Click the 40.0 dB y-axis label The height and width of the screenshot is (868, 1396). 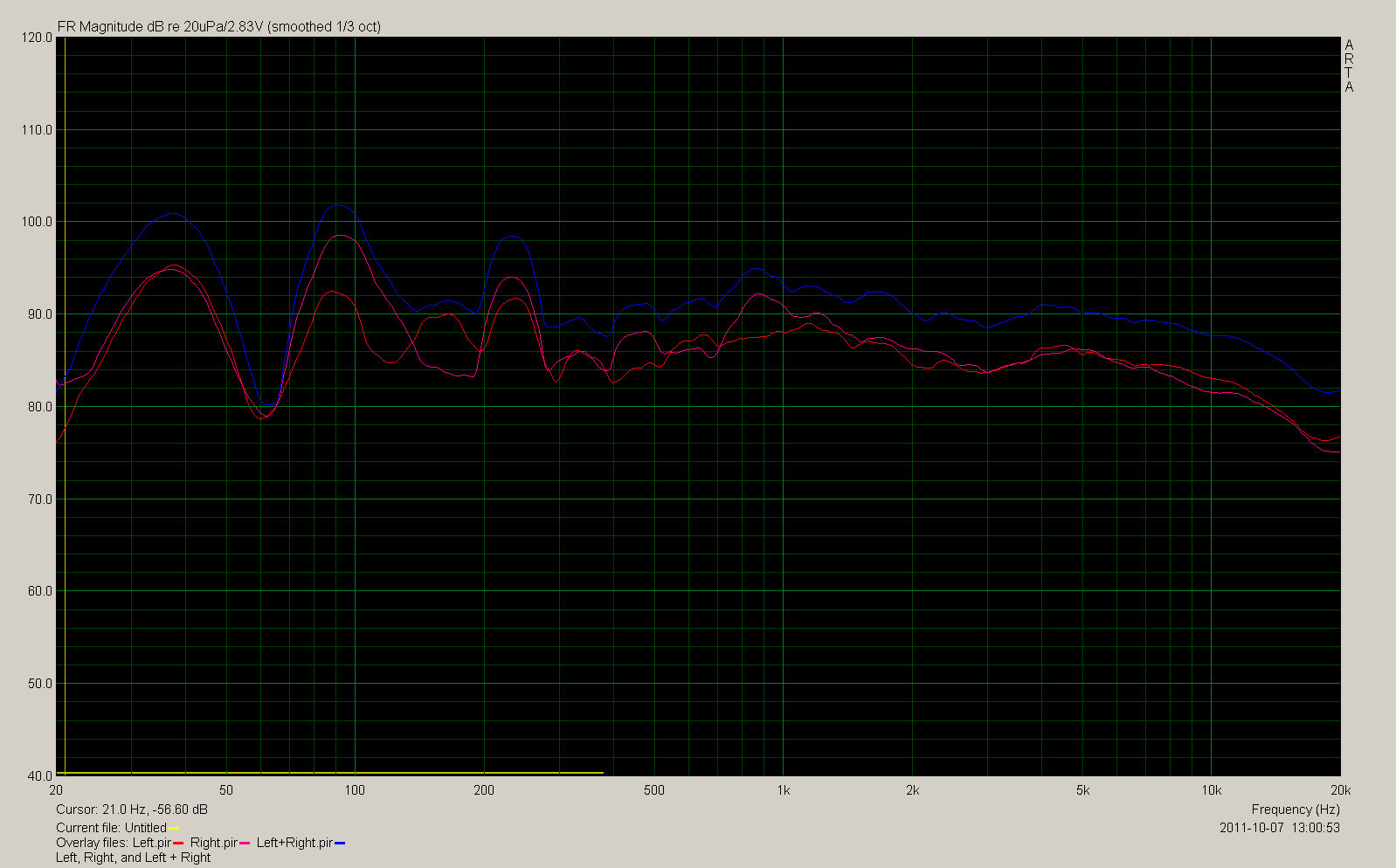(x=38, y=775)
